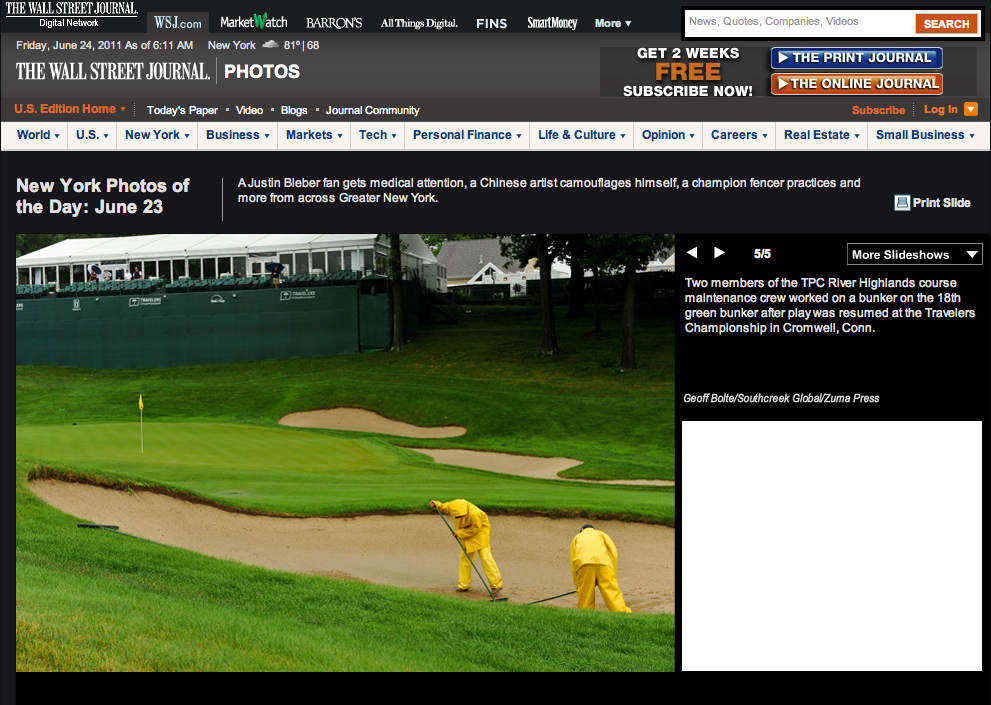Click the next slide arrow
Image resolution: width=991 pixels, height=705 pixels.
pyautogui.click(x=719, y=253)
